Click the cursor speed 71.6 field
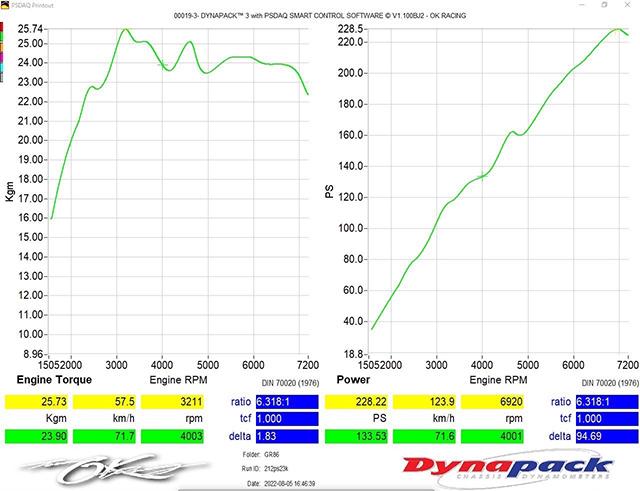 pyautogui.click(x=424, y=436)
